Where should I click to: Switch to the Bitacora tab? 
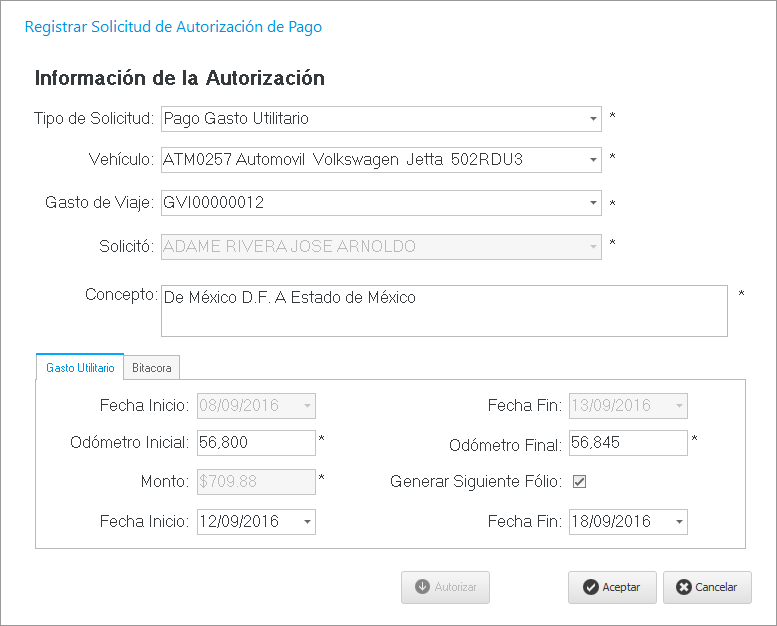pos(152,368)
